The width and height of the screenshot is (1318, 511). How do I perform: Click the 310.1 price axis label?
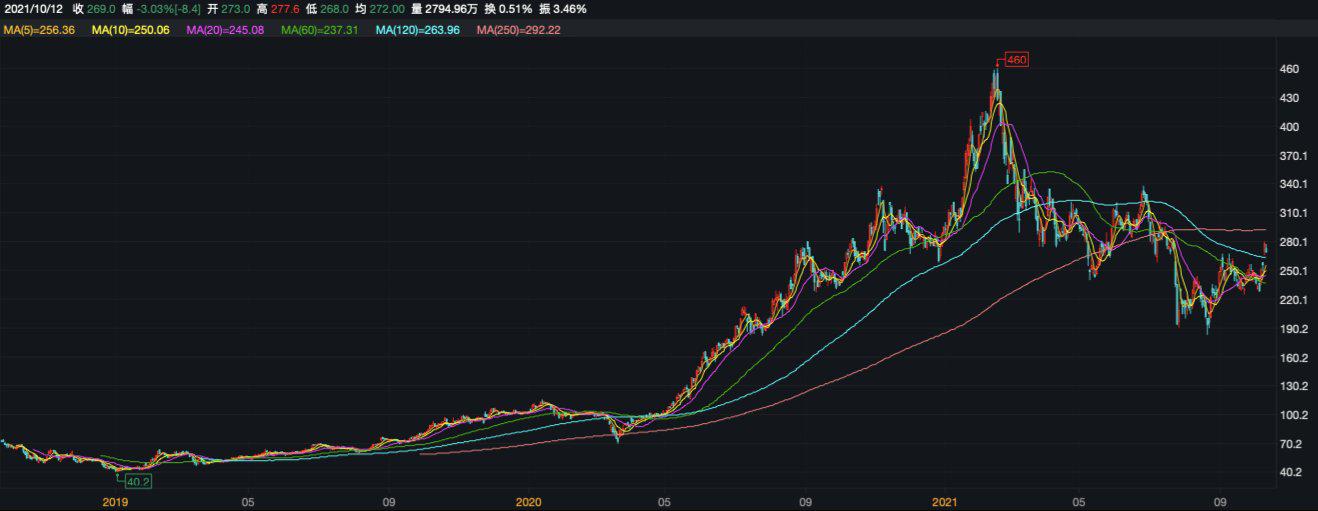1293,214
